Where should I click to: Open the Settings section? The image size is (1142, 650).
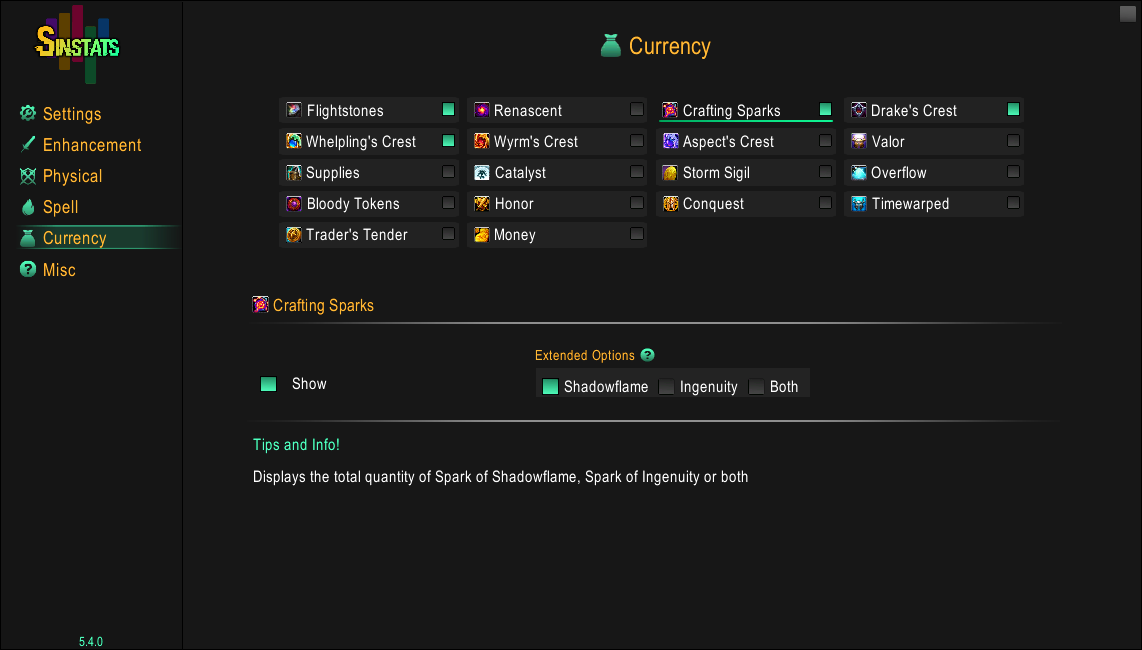point(71,114)
